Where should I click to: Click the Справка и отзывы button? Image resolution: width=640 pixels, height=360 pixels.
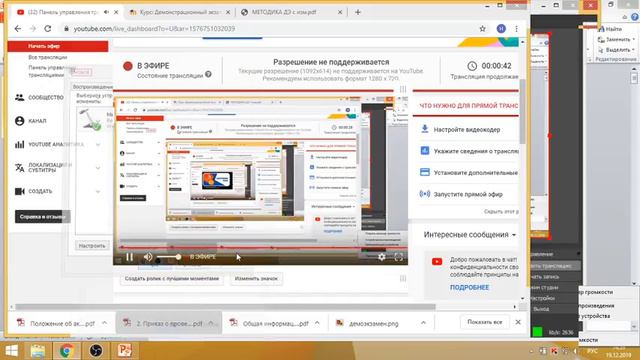[x=42, y=217]
